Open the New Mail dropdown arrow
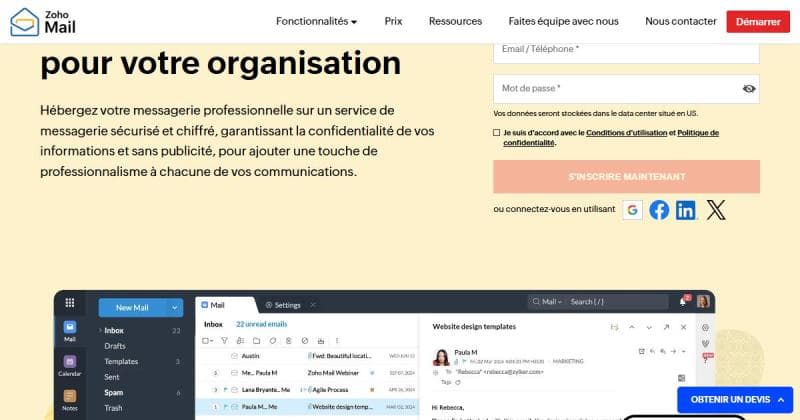800x420 pixels. (x=174, y=308)
